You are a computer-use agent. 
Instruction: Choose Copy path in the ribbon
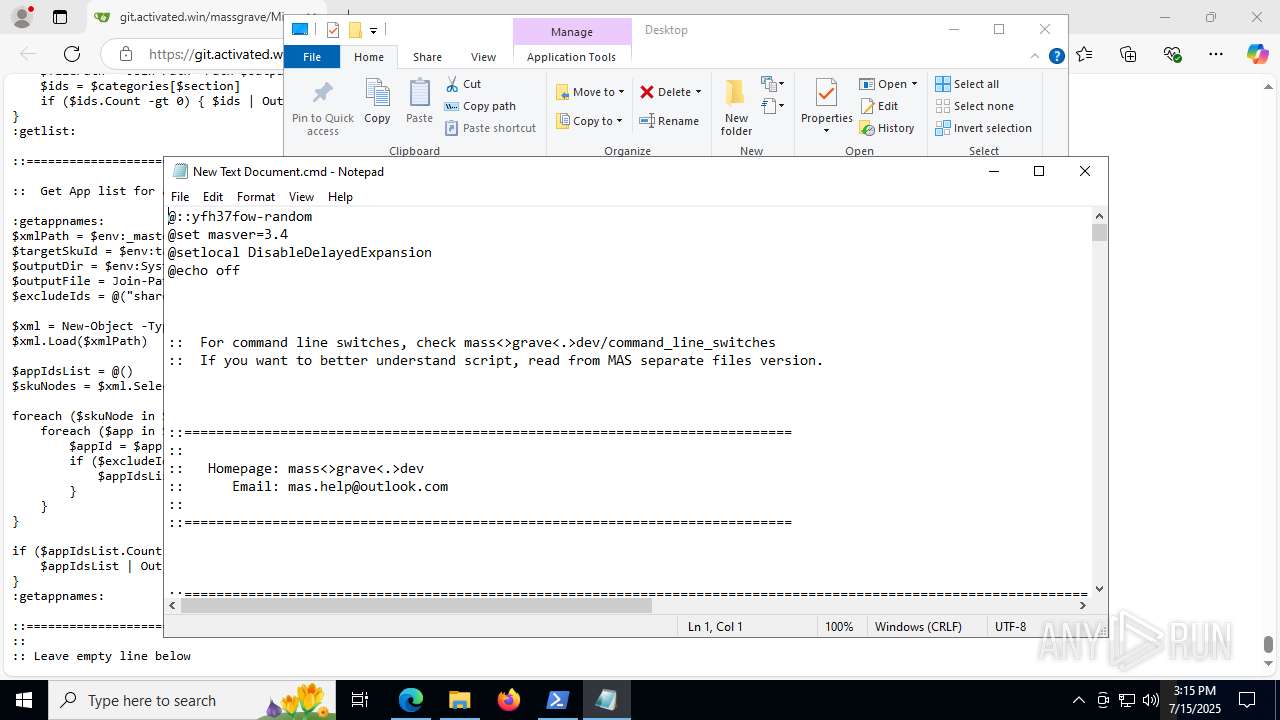coord(480,106)
